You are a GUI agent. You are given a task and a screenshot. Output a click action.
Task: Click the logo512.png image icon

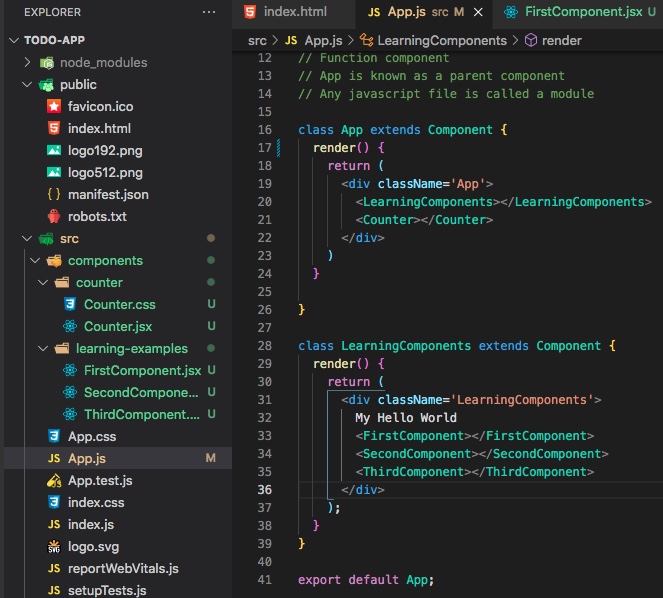click(54, 172)
